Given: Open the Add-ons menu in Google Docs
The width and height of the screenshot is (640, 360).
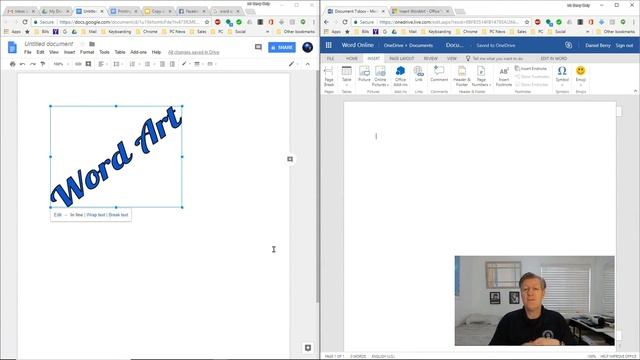Looking at the screenshot, I should (x=138, y=52).
